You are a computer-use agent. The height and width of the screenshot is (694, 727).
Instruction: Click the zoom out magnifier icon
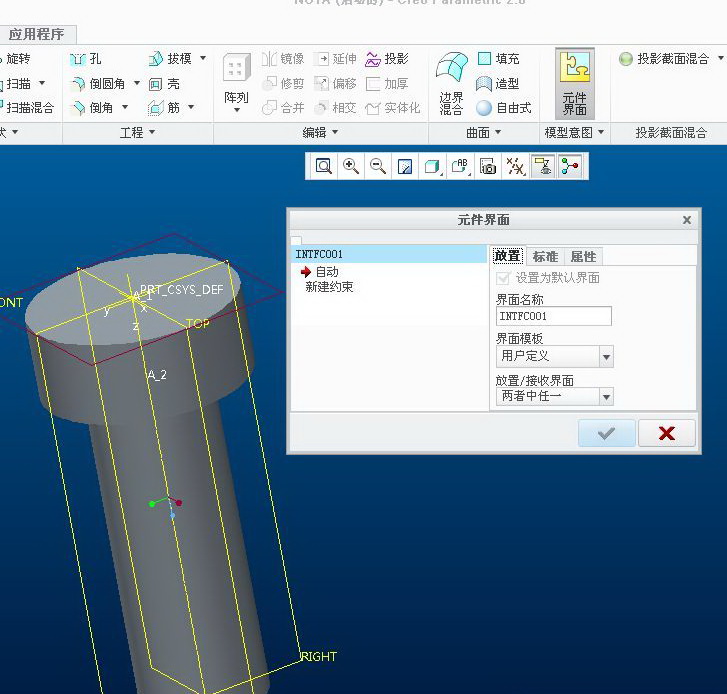coord(378,167)
